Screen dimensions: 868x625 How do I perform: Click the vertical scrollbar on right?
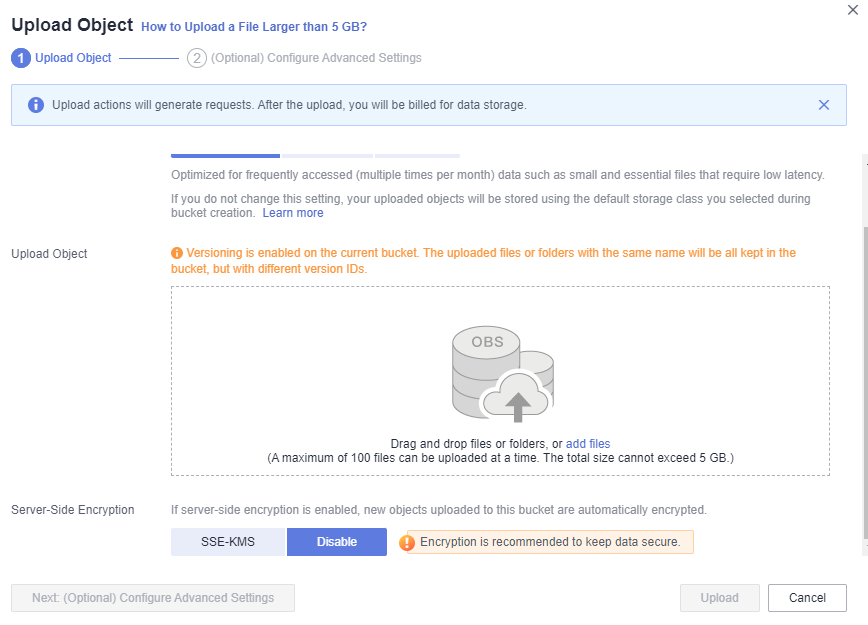pos(865,382)
